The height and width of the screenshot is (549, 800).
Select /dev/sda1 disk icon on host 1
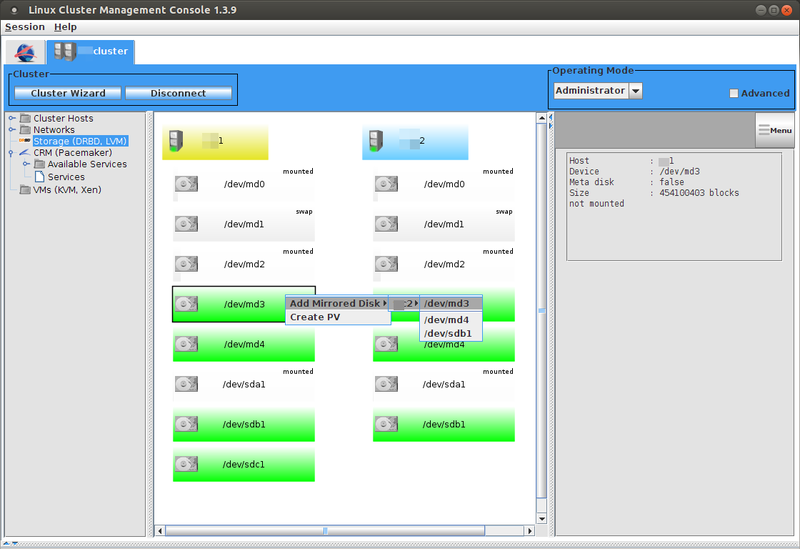coord(186,384)
